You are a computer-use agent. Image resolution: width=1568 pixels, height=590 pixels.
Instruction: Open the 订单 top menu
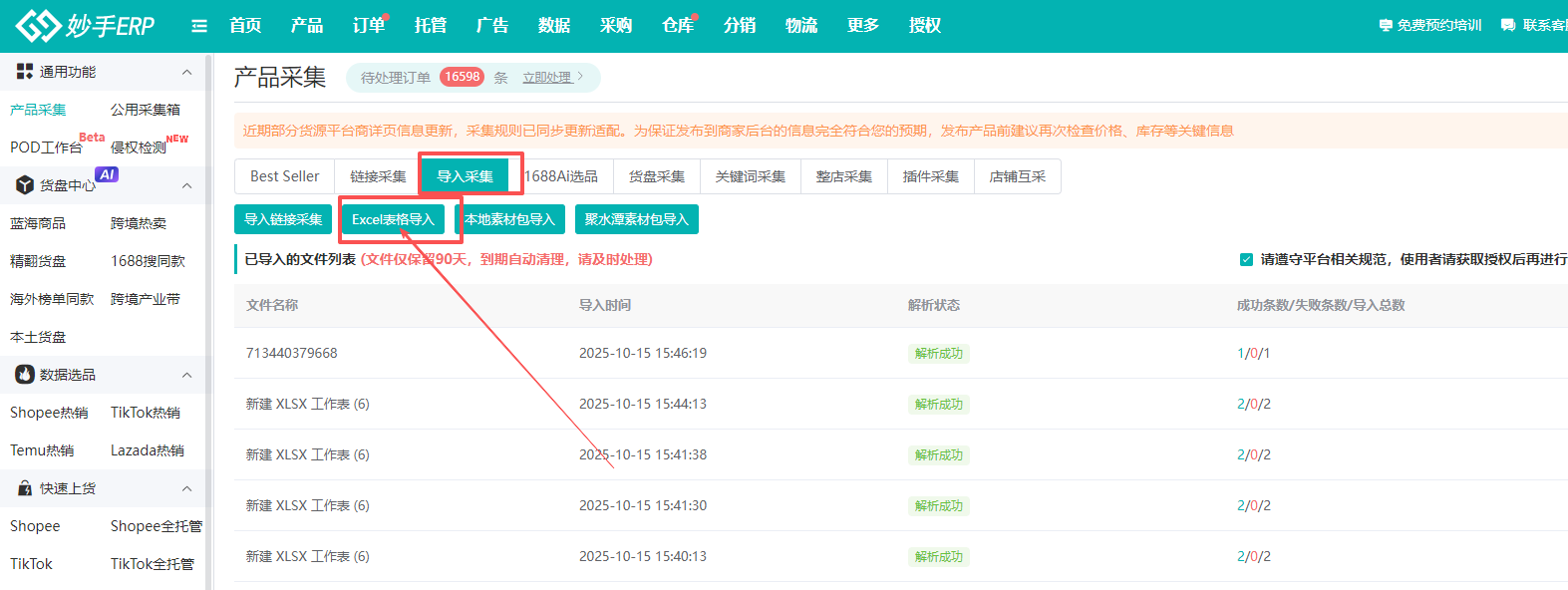pyautogui.click(x=368, y=26)
